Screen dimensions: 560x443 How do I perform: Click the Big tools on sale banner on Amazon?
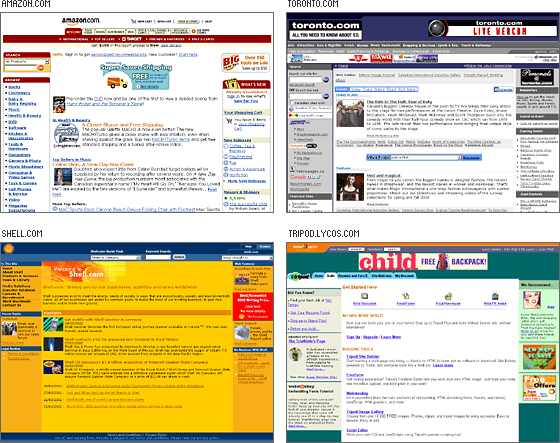[246, 63]
